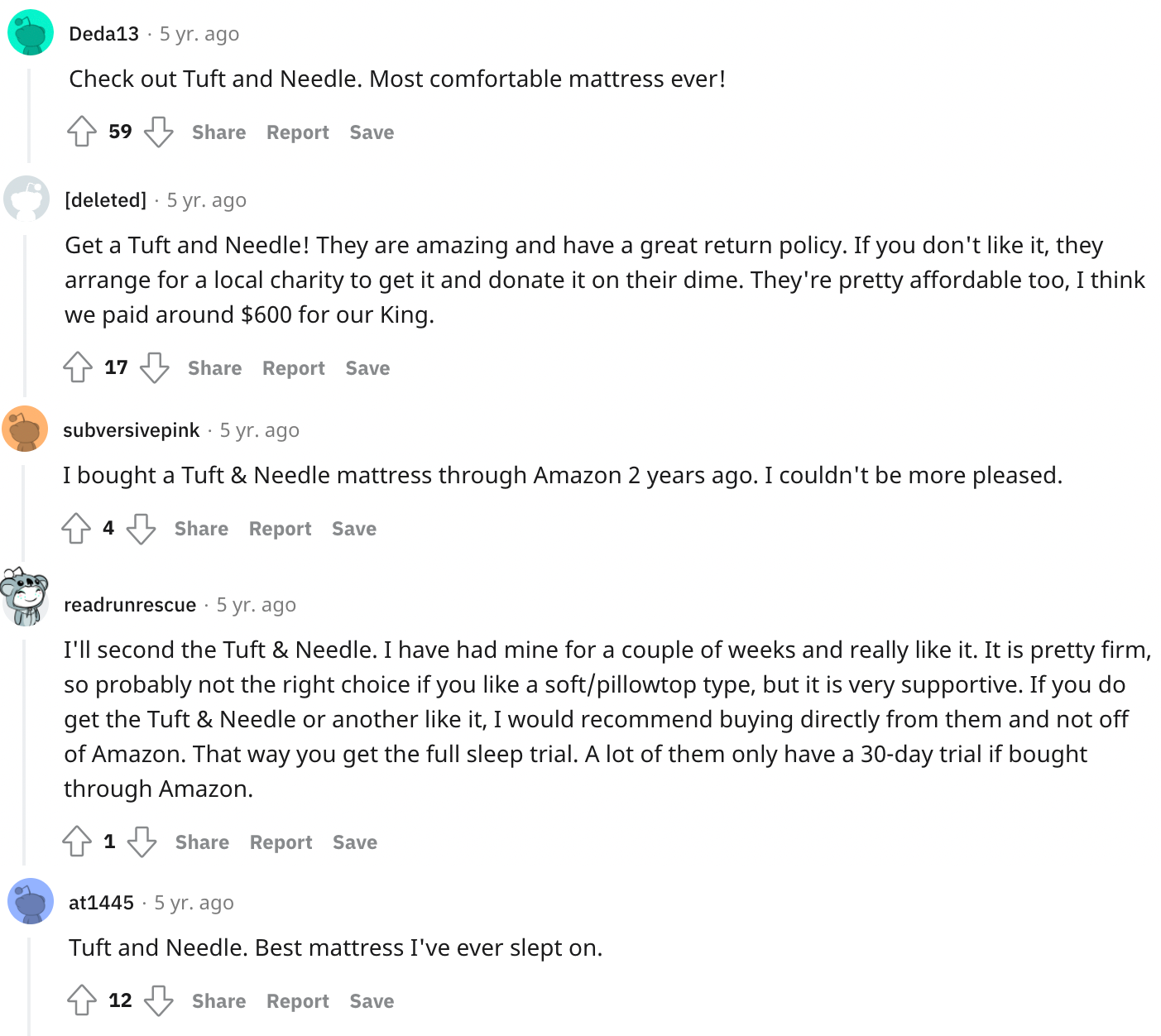Screen dimensions: 1161x1036
Task: Downvote the deleted user's comment
Action: (x=155, y=367)
